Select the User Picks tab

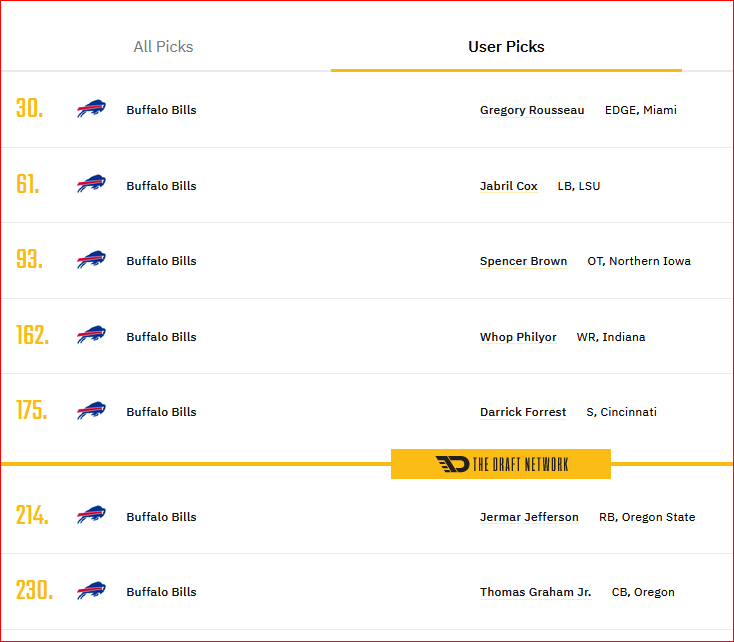[506, 47]
